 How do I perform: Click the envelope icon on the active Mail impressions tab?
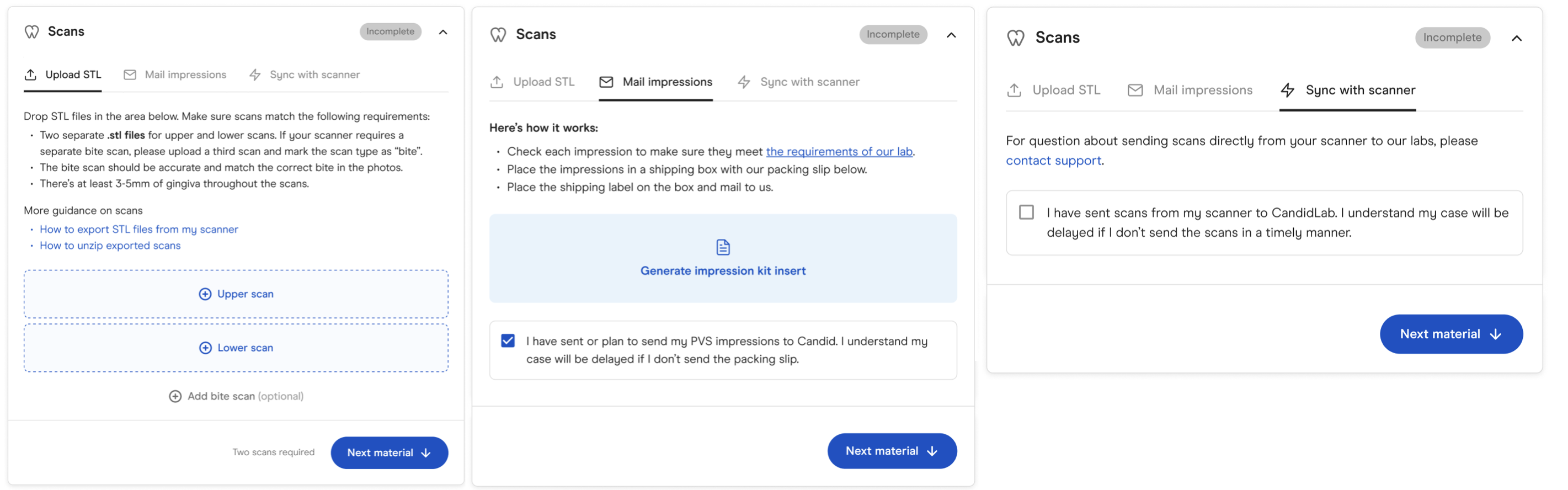point(606,82)
